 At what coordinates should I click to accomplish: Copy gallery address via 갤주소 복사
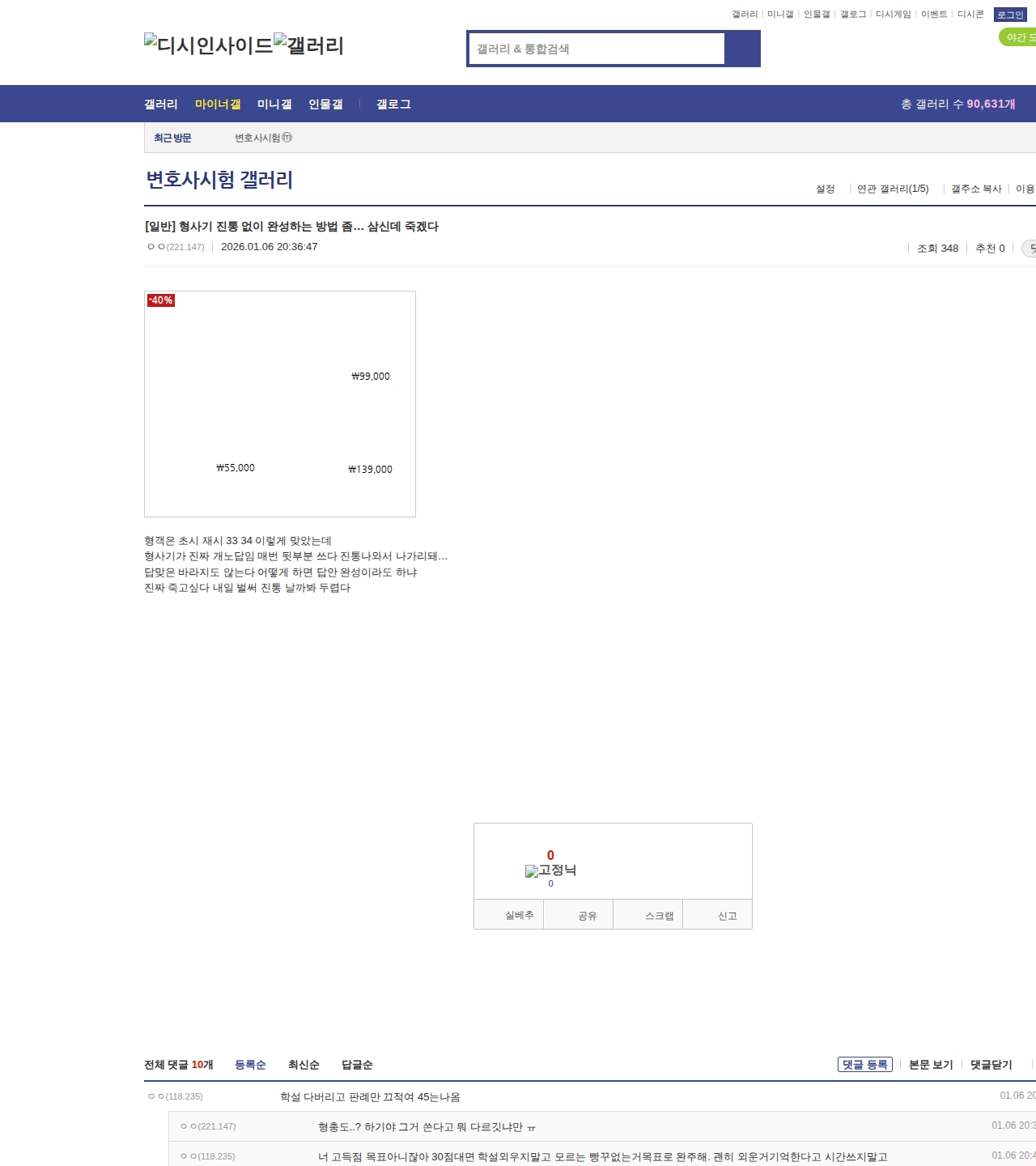pyautogui.click(x=976, y=189)
